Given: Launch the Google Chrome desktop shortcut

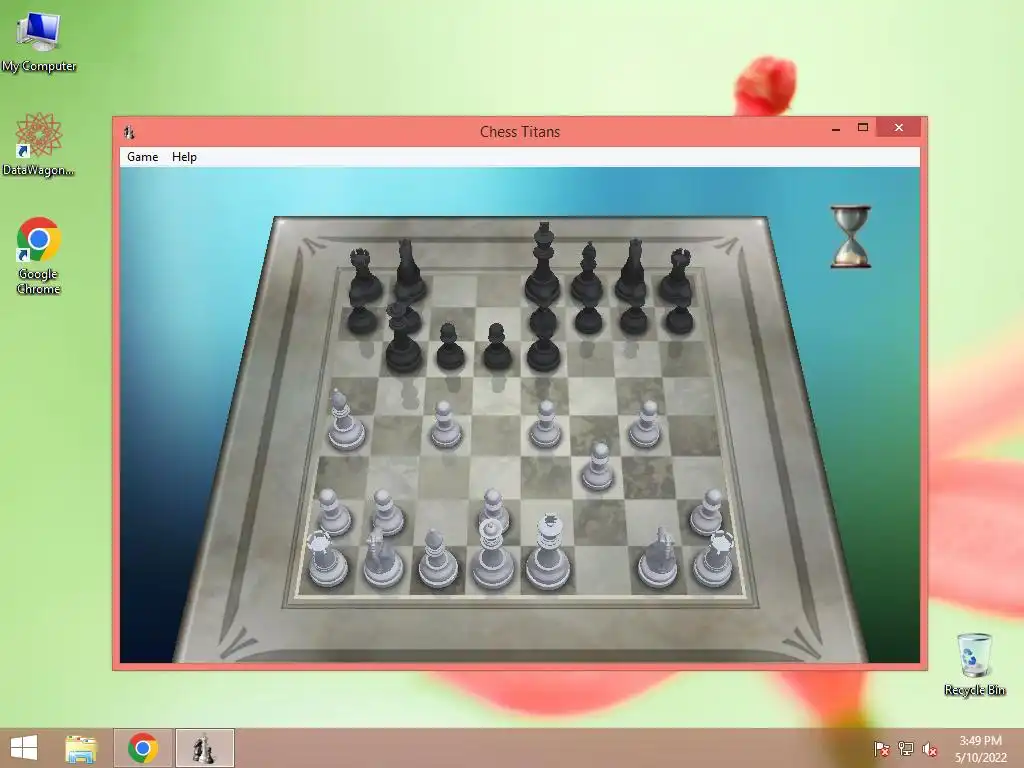Looking at the screenshot, I should pyautogui.click(x=39, y=255).
